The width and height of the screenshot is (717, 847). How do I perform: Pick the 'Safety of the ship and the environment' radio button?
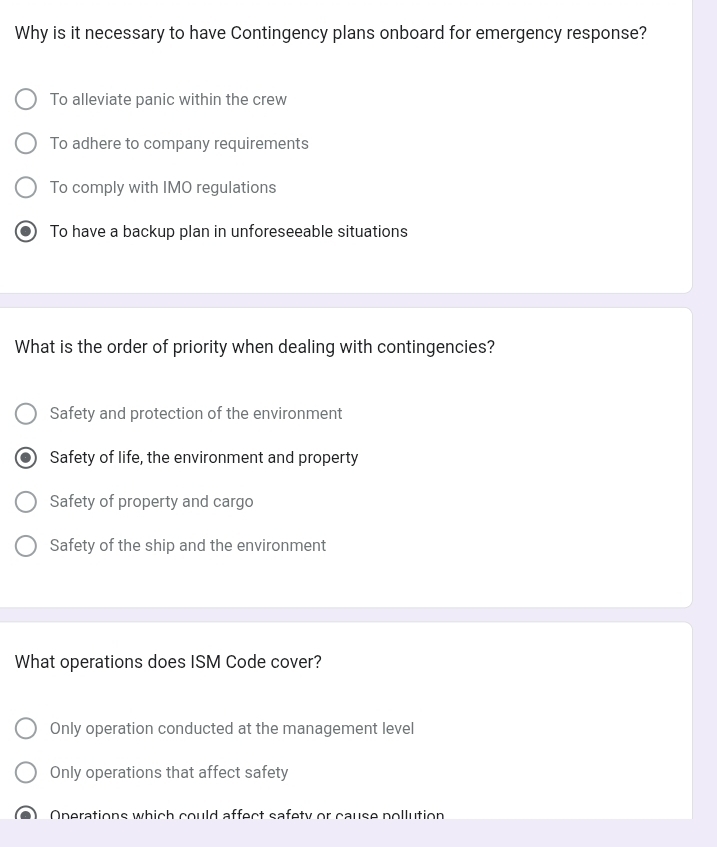coord(26,546)
